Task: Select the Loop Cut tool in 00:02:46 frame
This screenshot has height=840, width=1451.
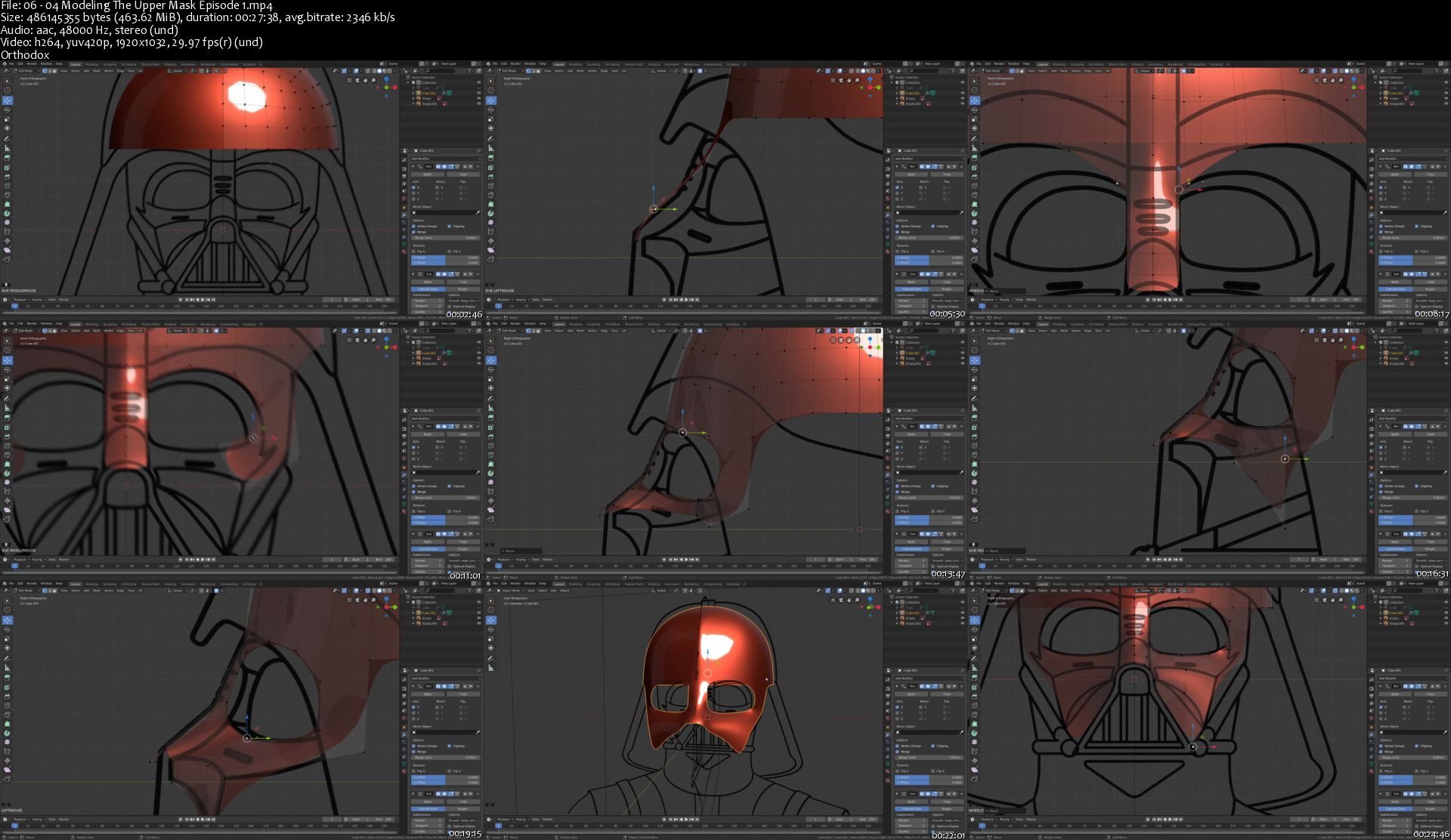Action: pos(8,186)
